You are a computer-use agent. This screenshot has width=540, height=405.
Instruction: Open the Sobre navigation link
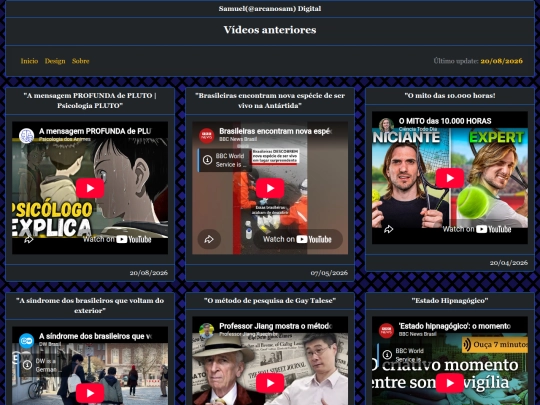(81, 61)
